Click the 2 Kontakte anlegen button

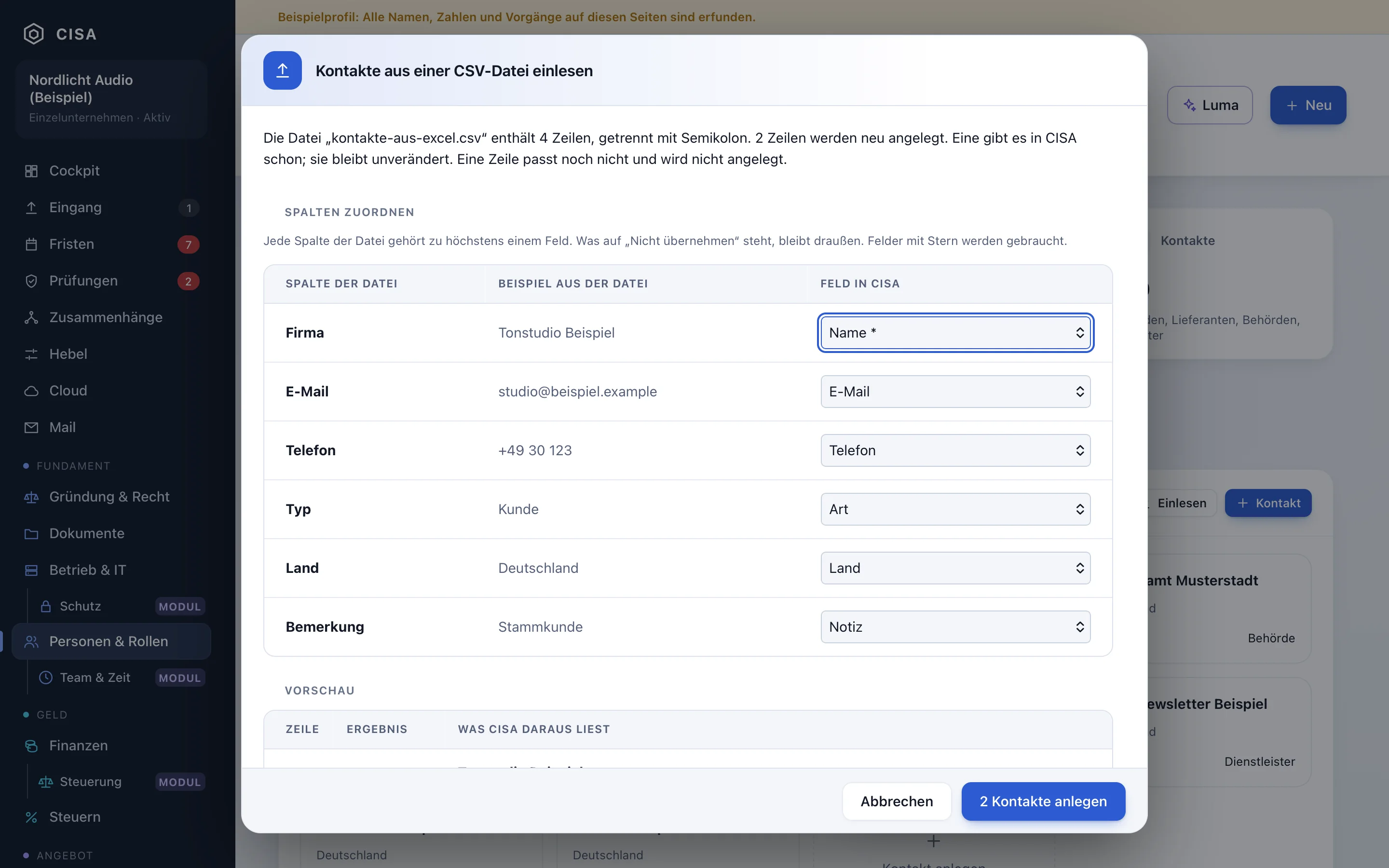point(1043,801)
